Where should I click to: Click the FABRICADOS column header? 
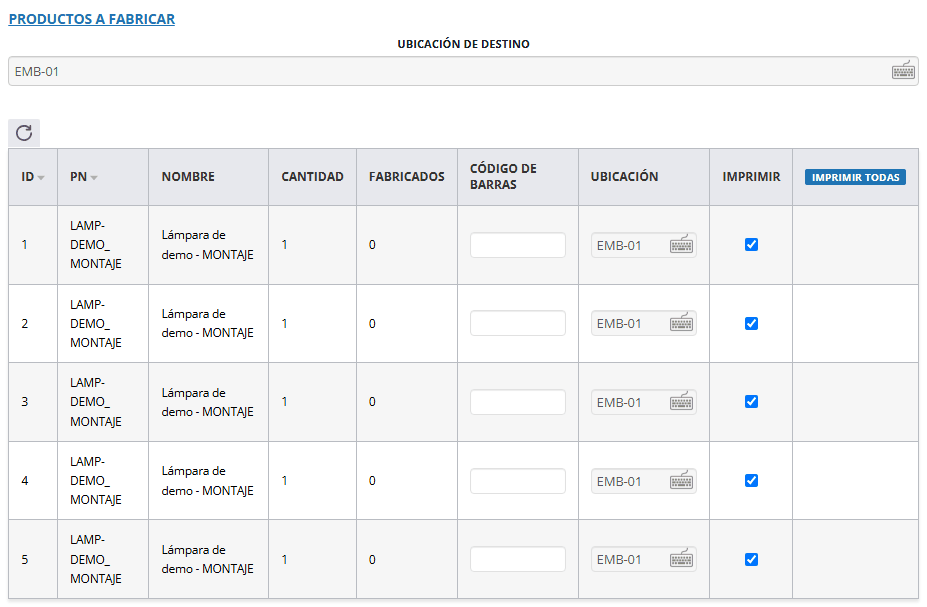407,177
